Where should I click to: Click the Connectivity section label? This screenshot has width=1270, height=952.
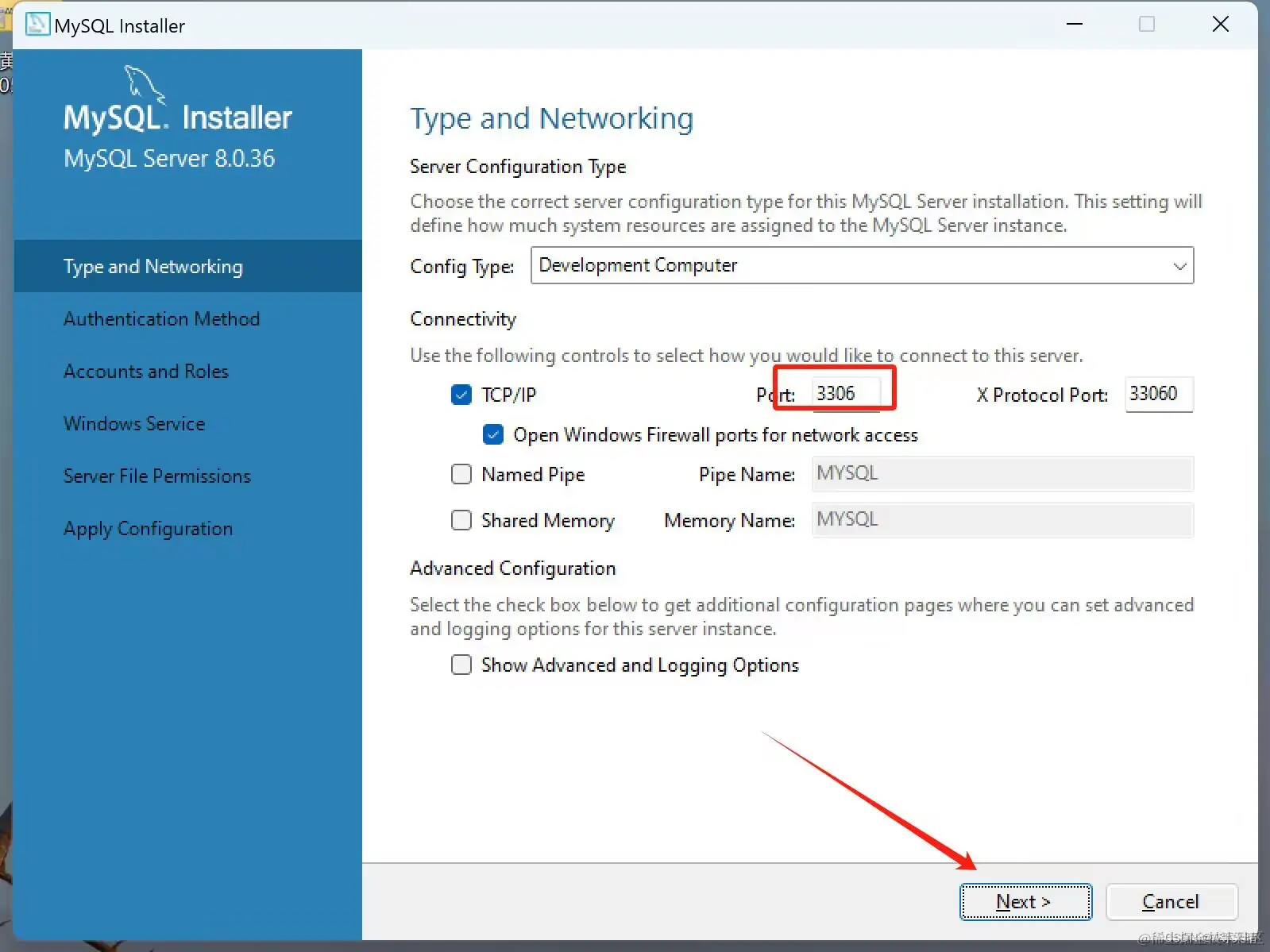click(x=463, y=319)
